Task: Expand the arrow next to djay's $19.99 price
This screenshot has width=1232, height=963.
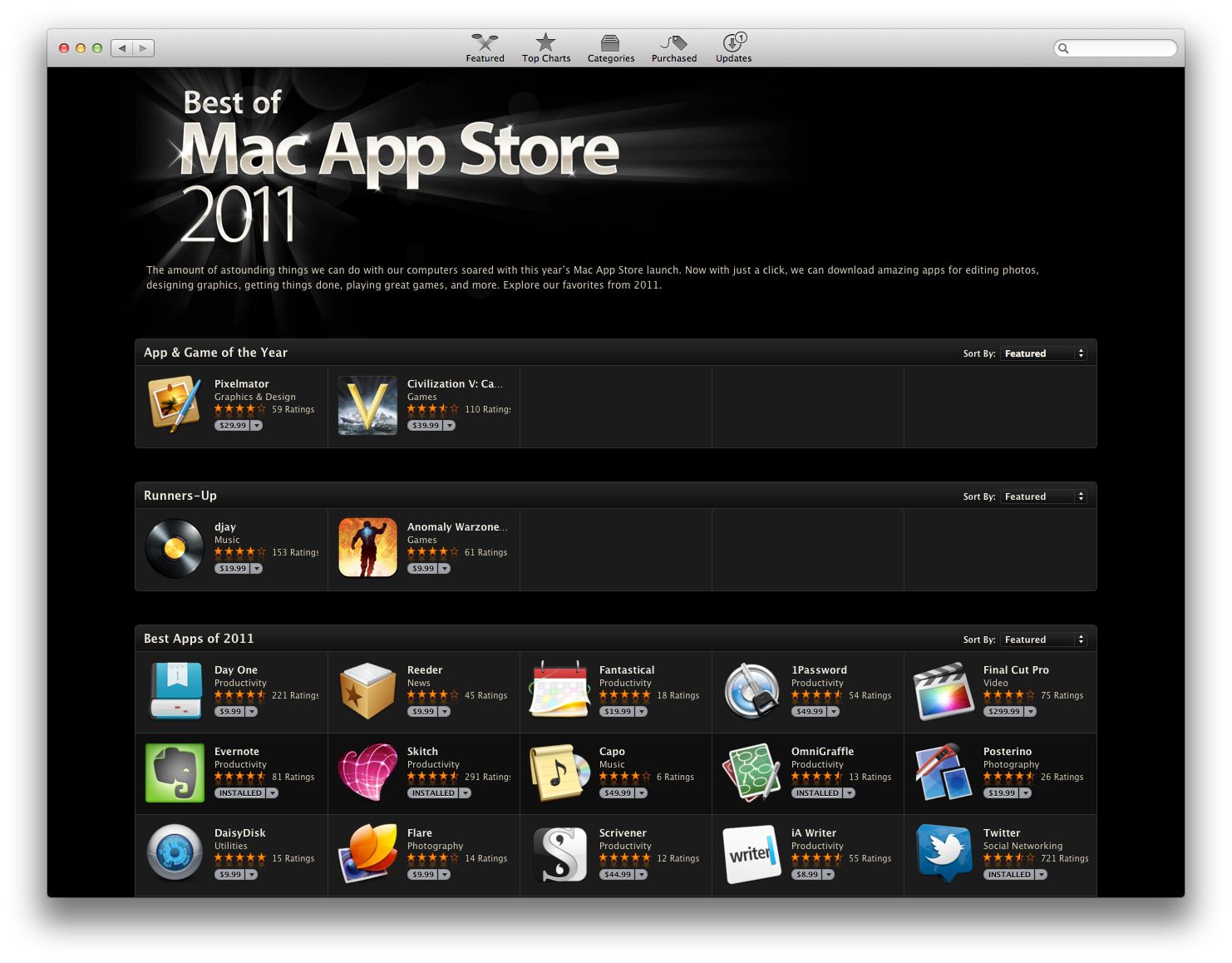Action: pos(257,569)
